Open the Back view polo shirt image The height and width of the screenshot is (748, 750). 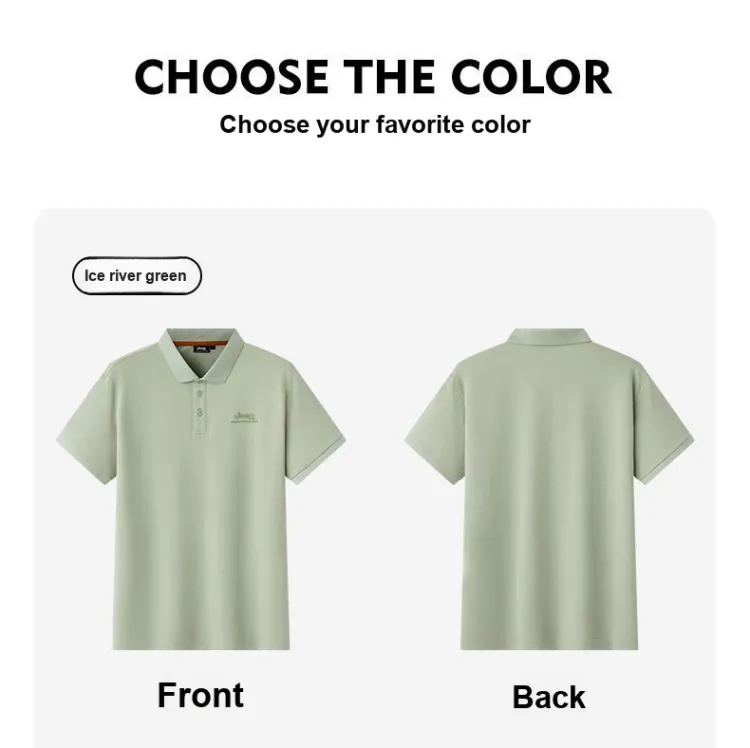click(549, 489)
